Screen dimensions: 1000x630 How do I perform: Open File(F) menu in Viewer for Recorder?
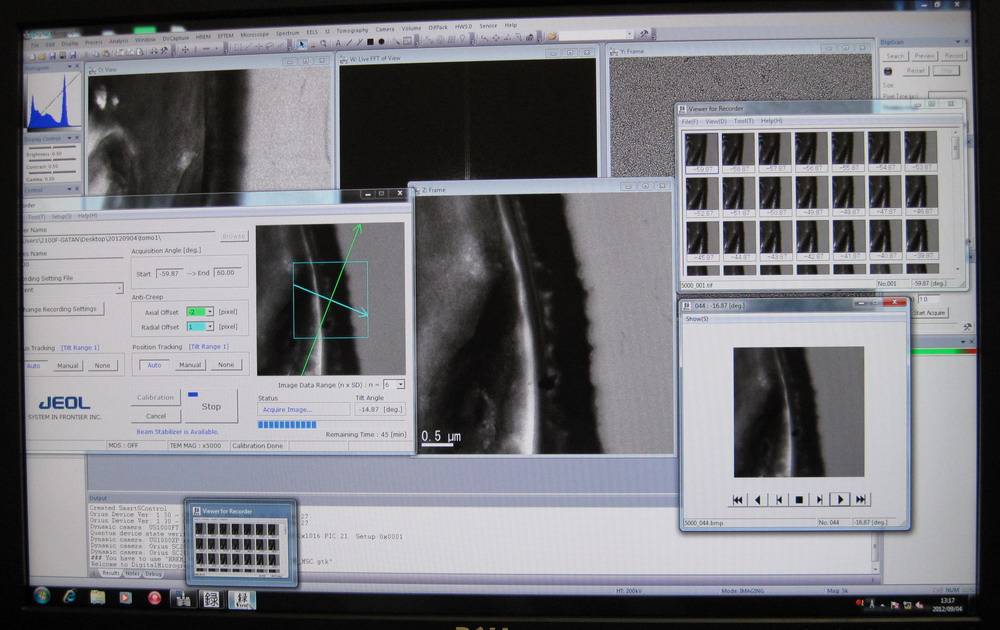(689, 122)
